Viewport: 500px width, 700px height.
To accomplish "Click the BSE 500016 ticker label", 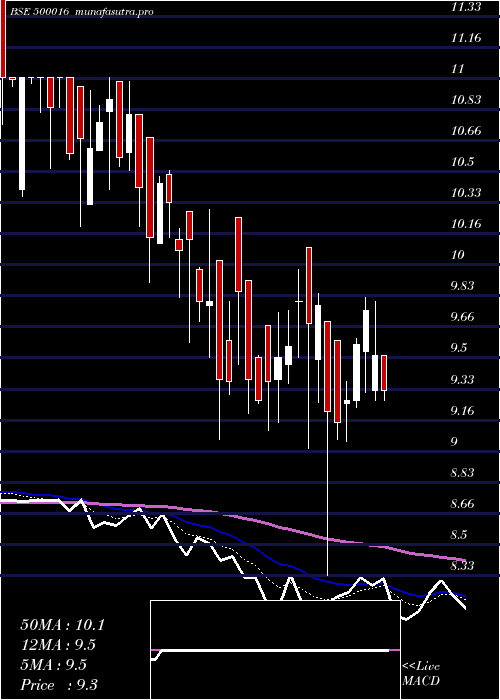I will coord(39,12).
